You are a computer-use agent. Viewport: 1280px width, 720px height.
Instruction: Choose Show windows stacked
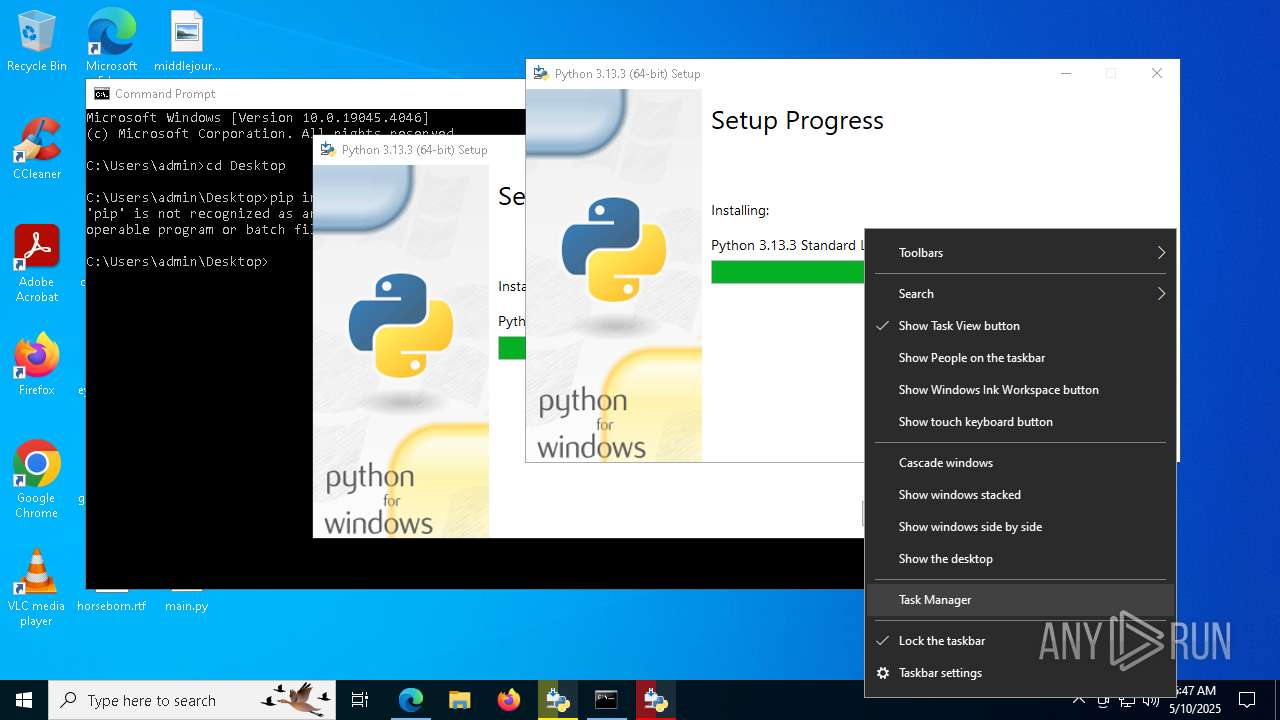pos(1020,495)
